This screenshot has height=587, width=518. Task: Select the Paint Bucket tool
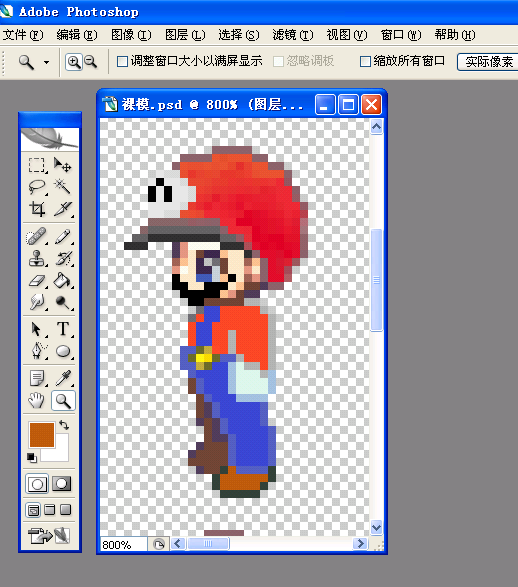tap(63, 280)
